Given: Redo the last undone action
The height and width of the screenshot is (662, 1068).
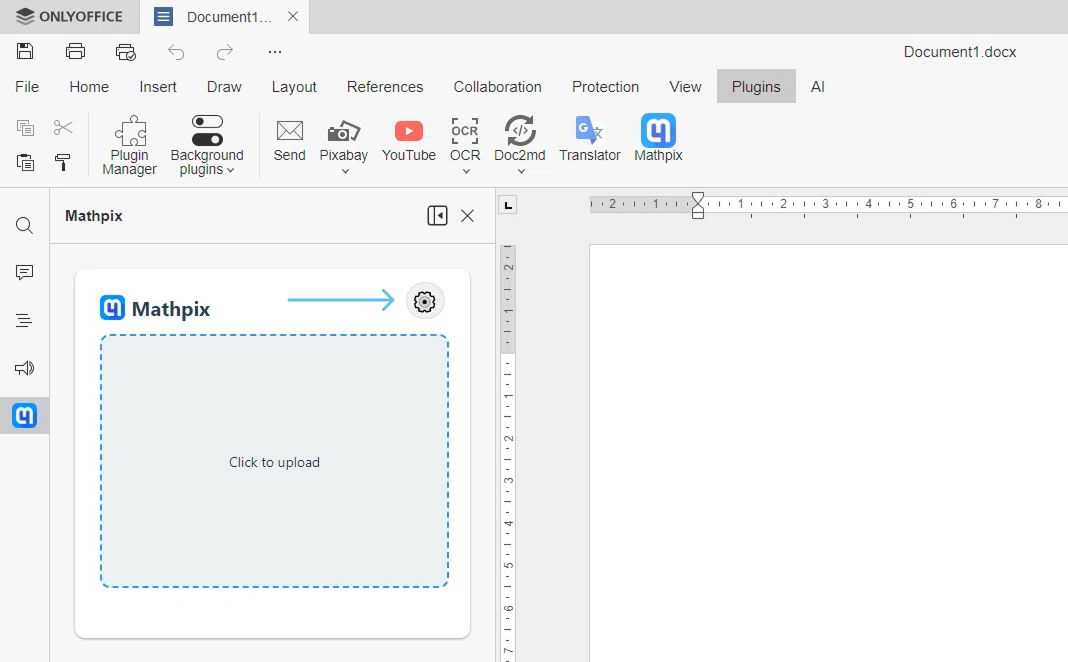Looking at the screenshot, I should click(225, 52).
